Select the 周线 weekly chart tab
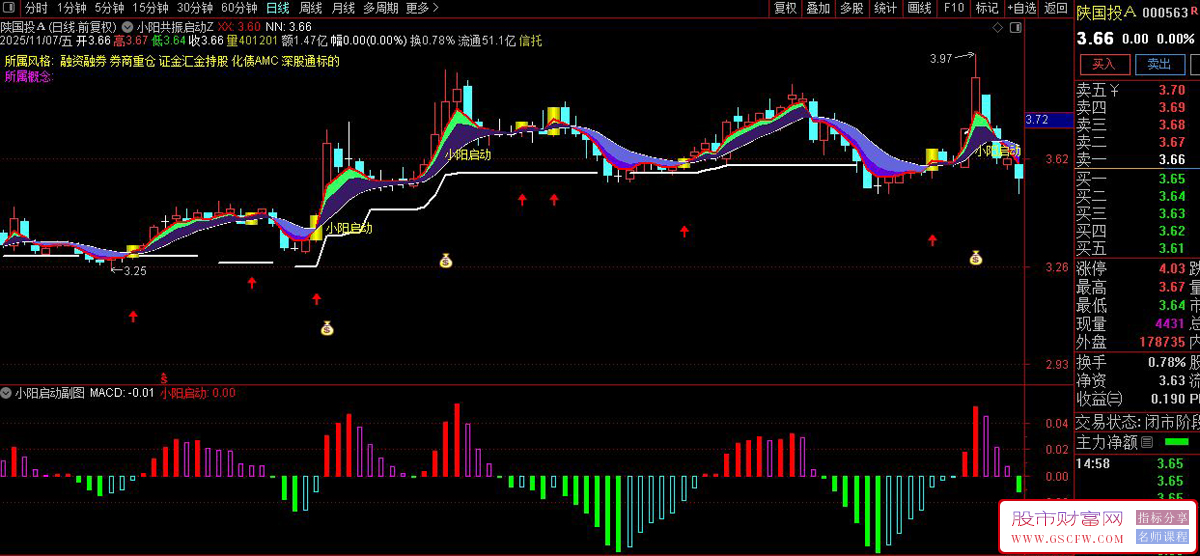 click(x=311, y=8)
